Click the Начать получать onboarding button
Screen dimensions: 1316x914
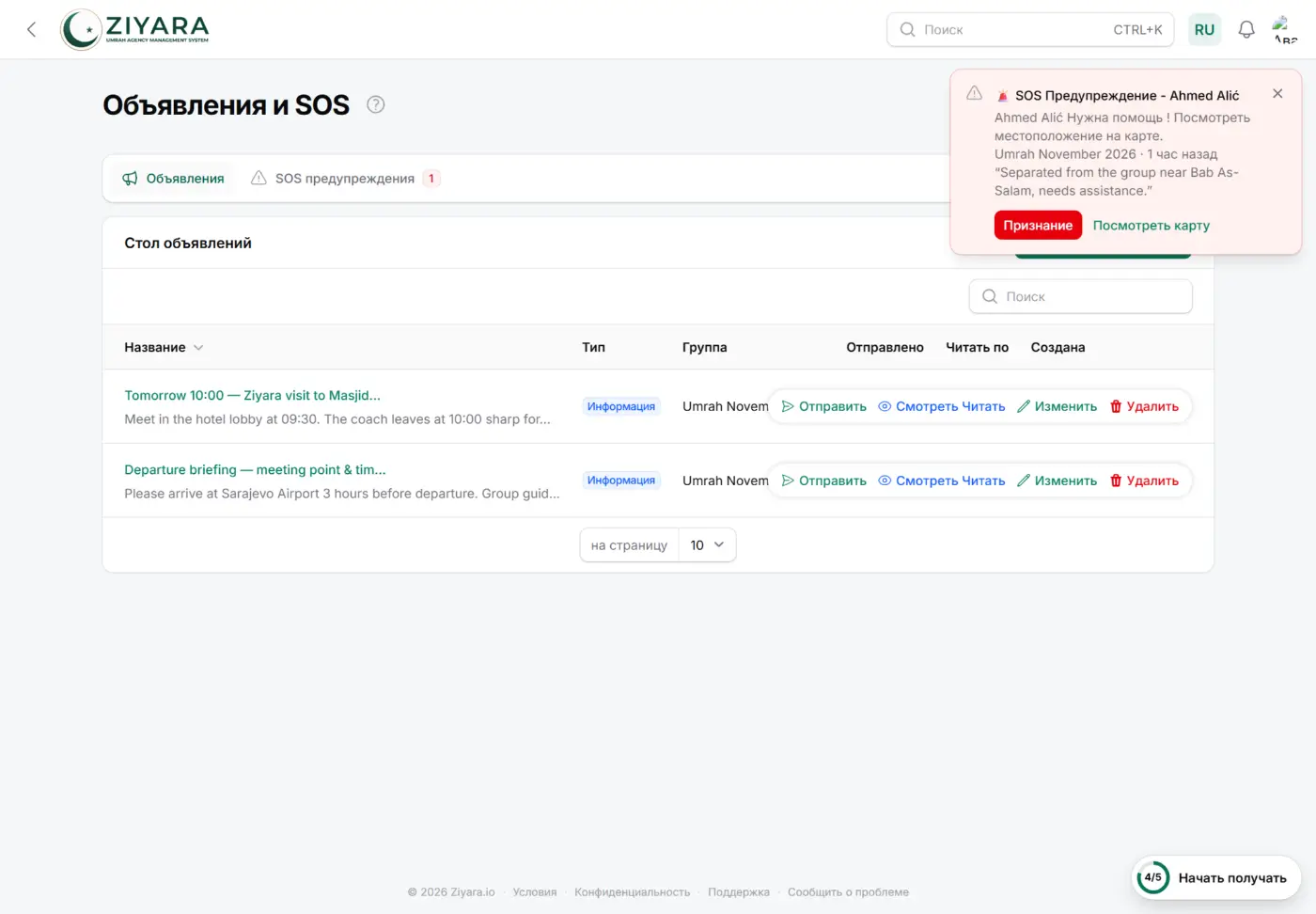click(x=1217, y=877)
